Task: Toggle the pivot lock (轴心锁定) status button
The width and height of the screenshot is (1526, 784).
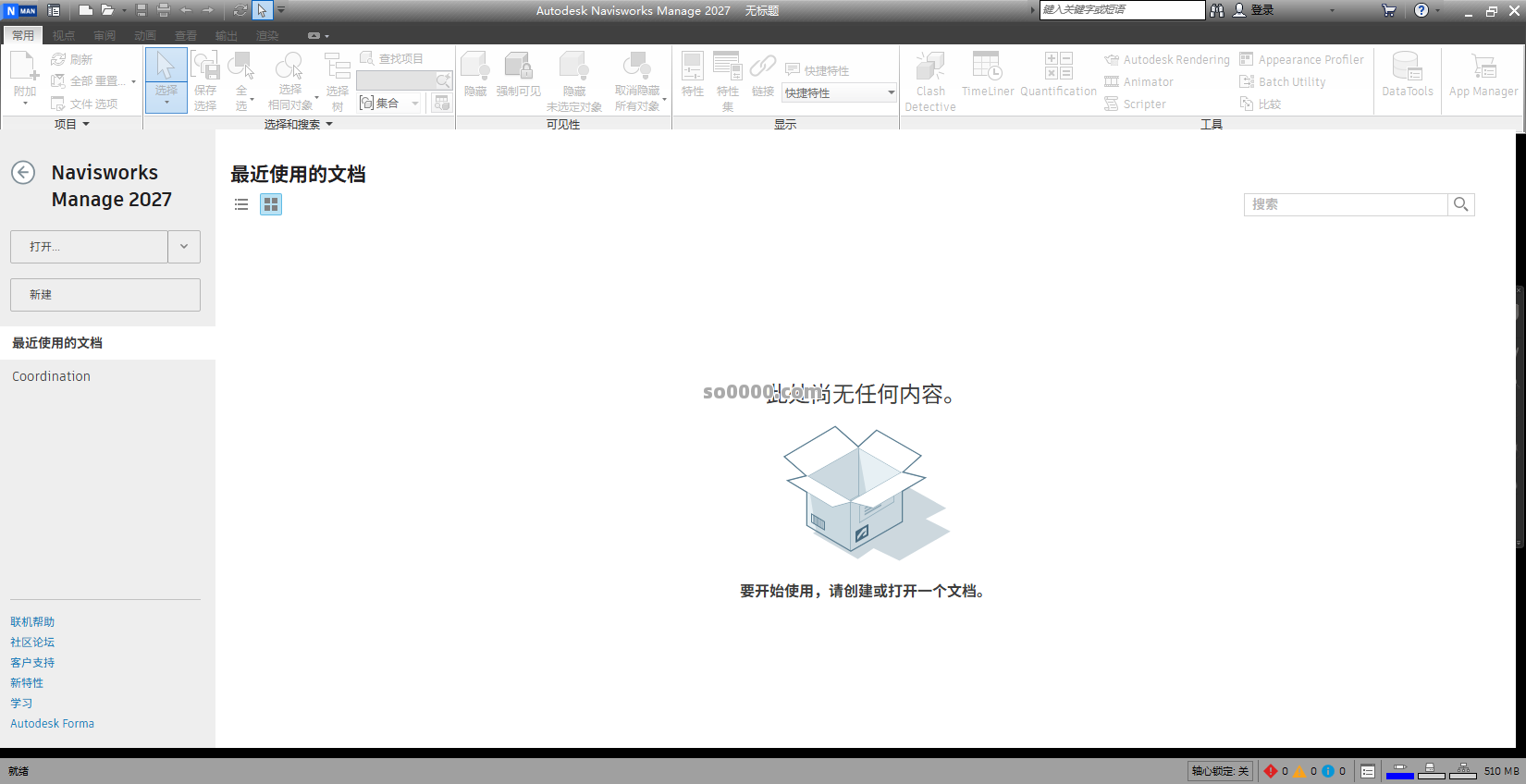Action: pyautogui.click(x=1220, y=771)
